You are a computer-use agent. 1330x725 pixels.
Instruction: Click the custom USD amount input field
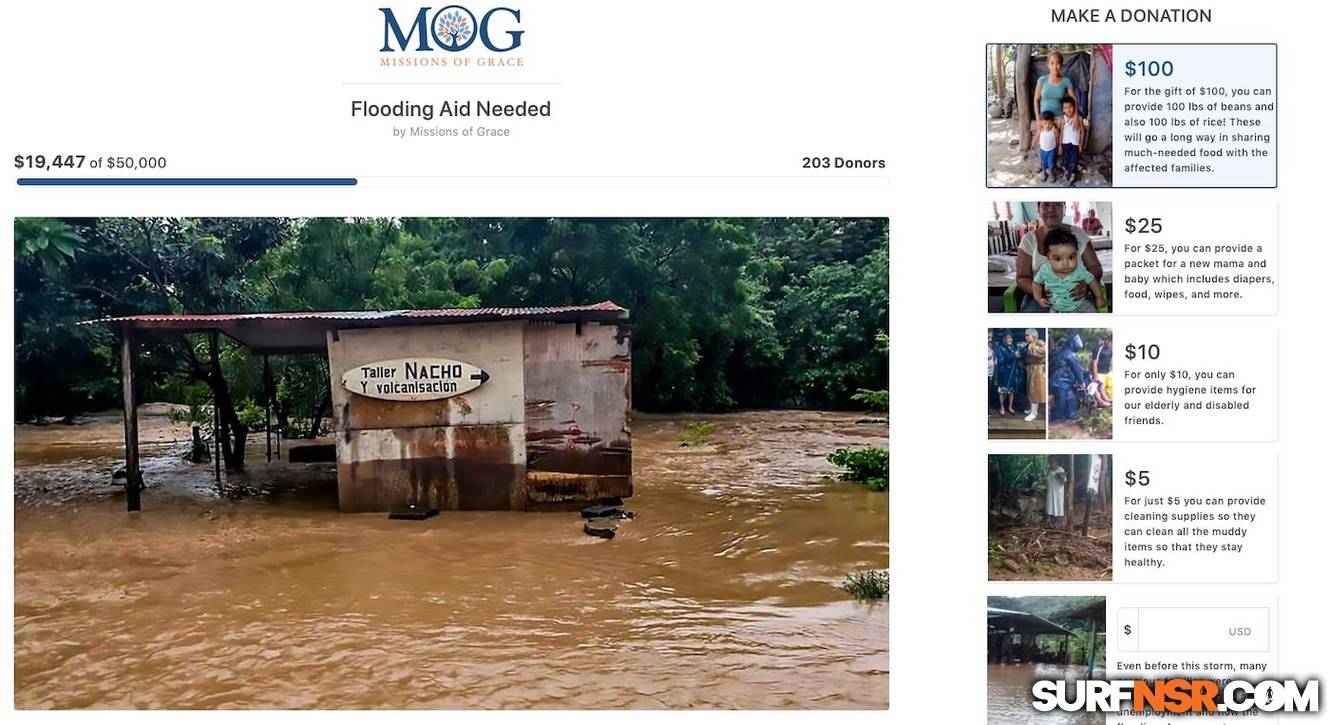pyautogui.click(x=1193, y=630)
